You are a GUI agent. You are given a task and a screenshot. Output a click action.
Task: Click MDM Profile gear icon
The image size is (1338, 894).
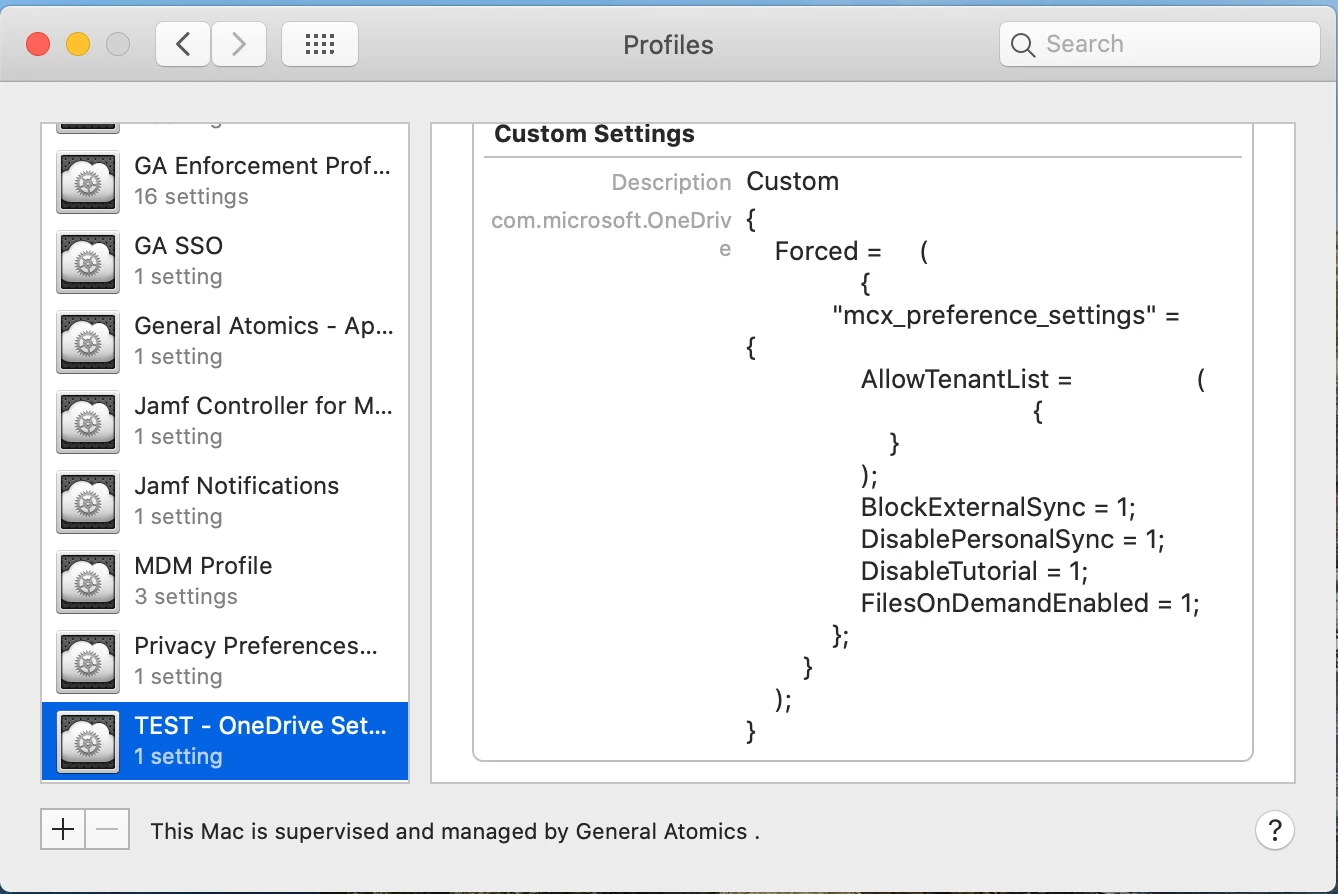tap(88, 581)
